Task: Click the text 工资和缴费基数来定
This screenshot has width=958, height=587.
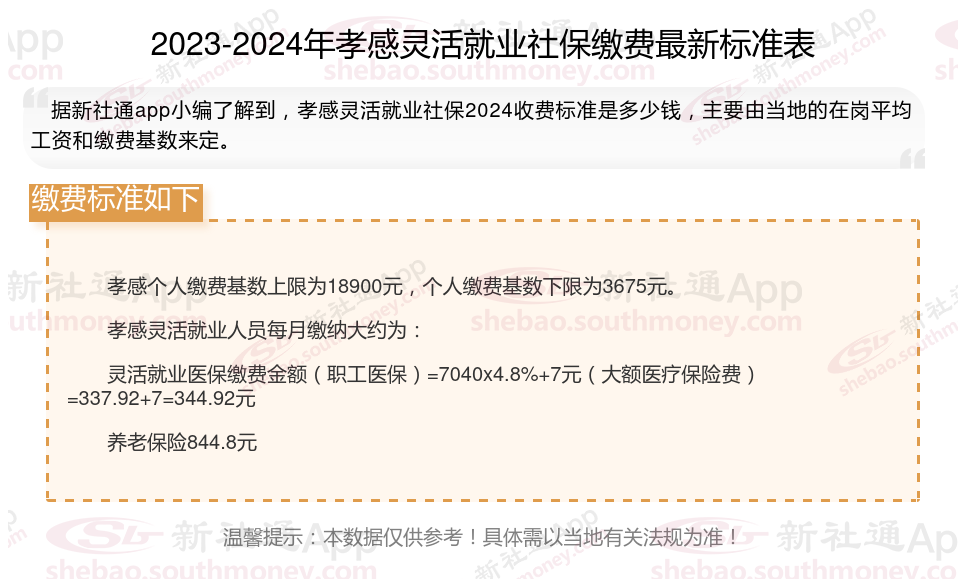Action: pyautogui.click(x=130, y=140)
